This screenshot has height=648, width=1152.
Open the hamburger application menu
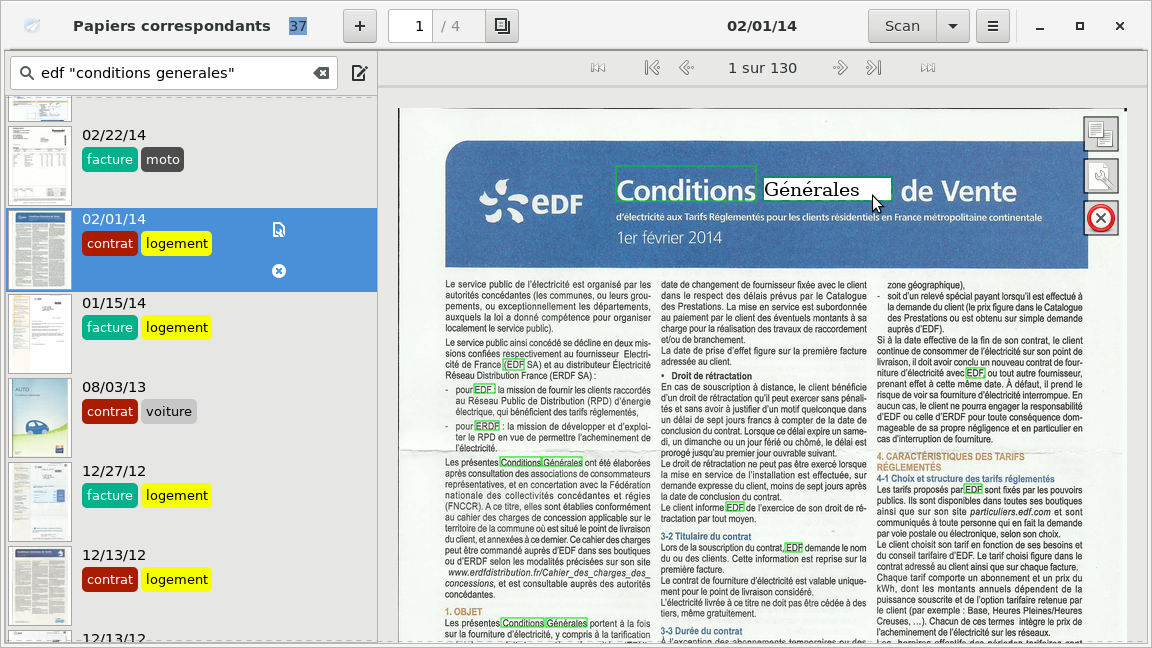pyautogui.click(x=992, y=26)
